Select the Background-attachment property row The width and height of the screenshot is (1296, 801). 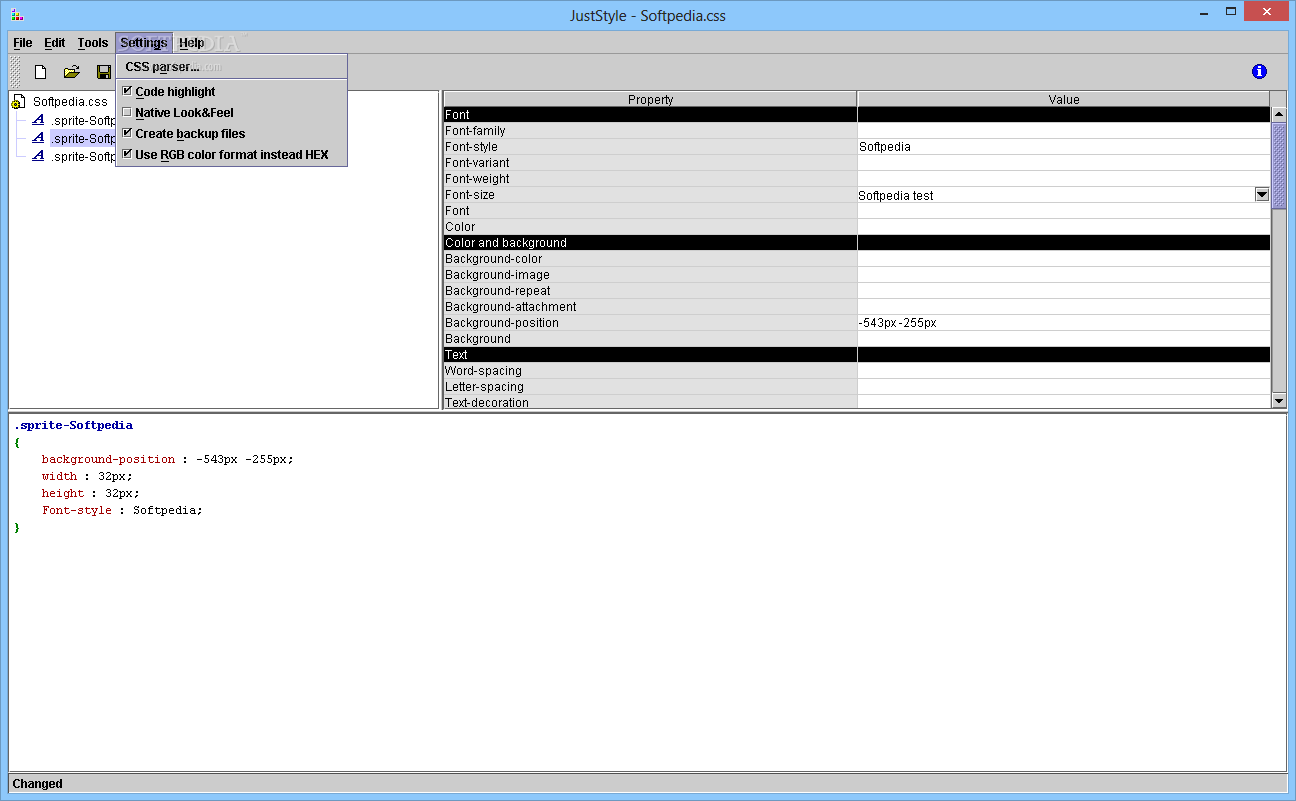650,307
